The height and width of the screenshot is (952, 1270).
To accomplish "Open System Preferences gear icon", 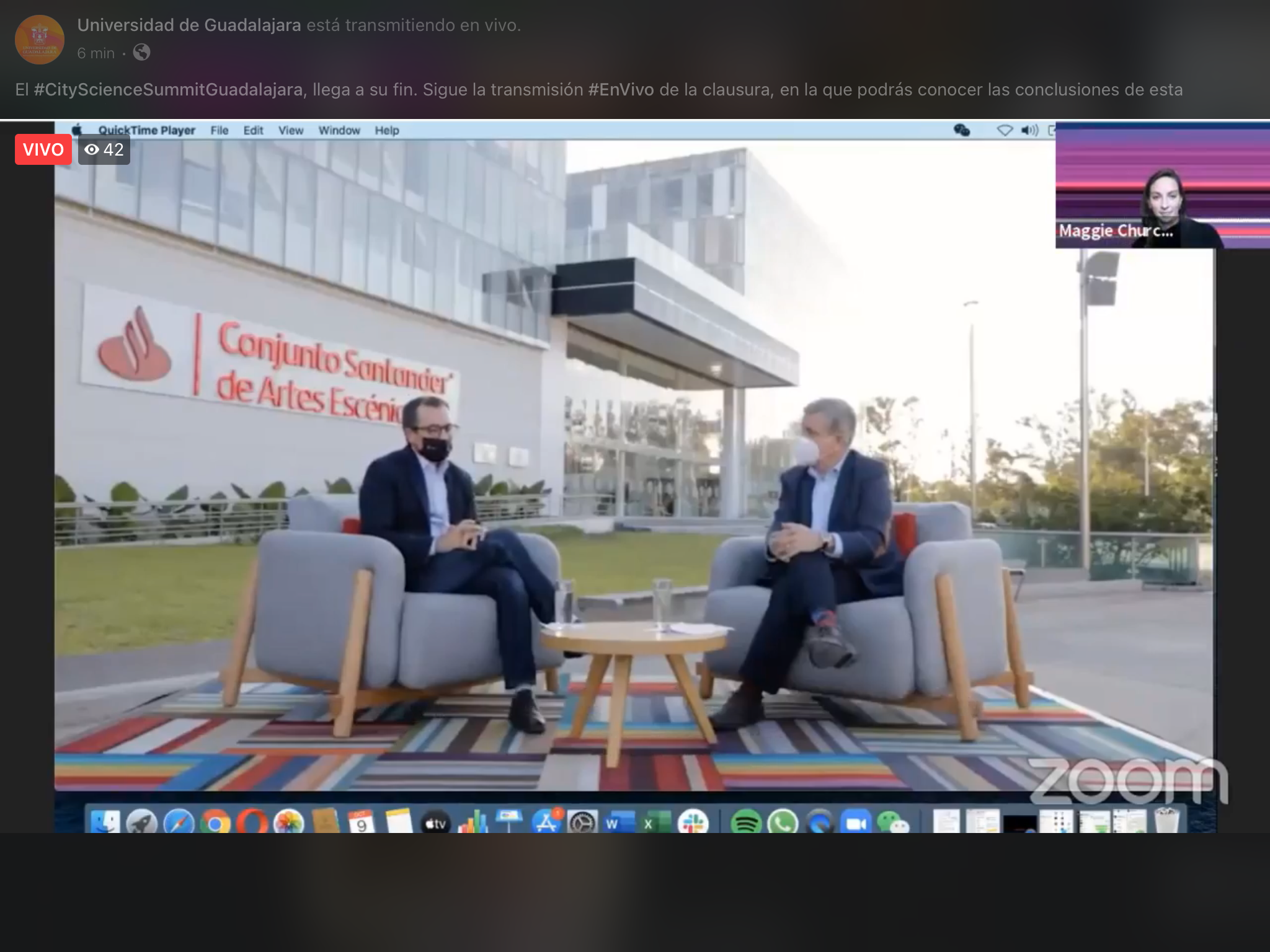I will [582, 822].
